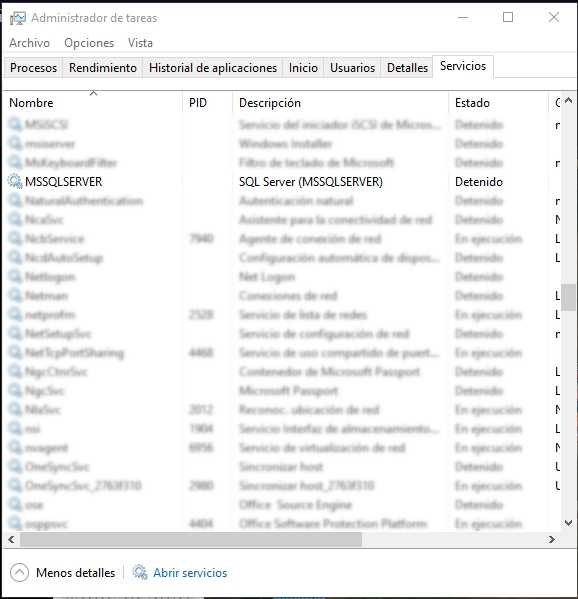This screenshot has width=578, height=599.
Task: Click the vertical scrollbar up arrow
Action: pyautogui.click(x=568, y=100)
